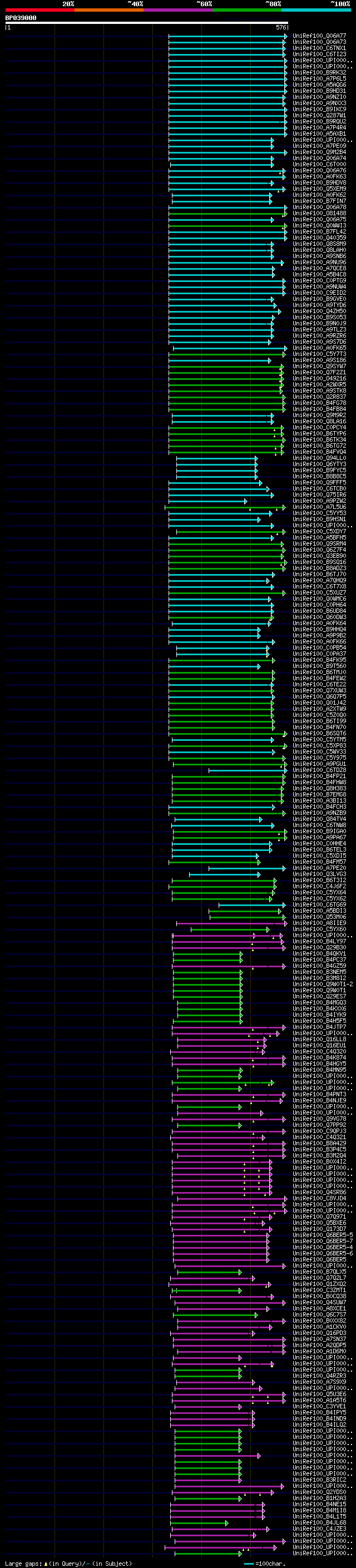Screen dimensions: 356x1568
Task: Click UniRef100_C6TG69 label
Action: (x=319, y=904)
